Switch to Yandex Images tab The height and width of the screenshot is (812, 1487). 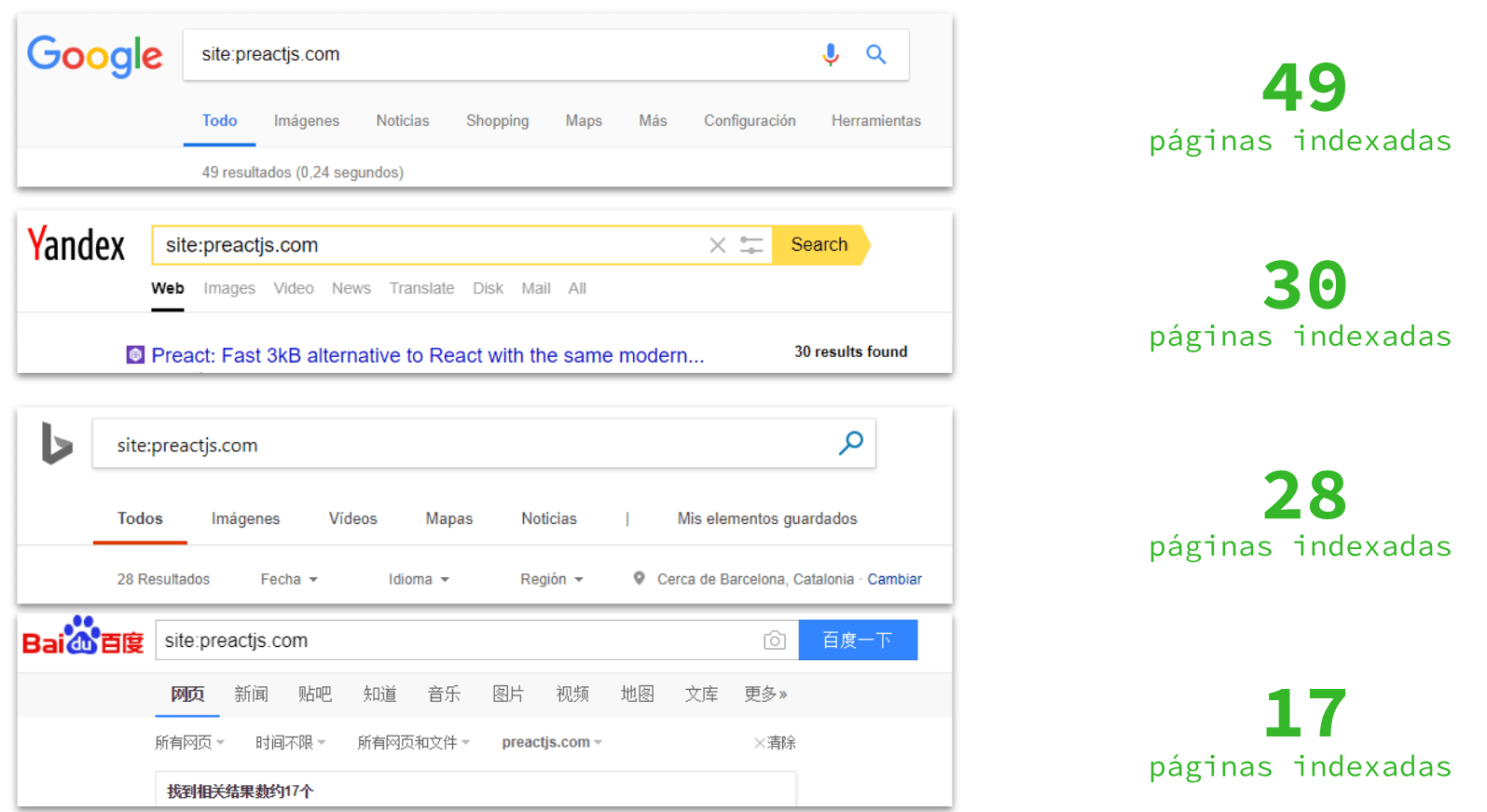point(229,289)
